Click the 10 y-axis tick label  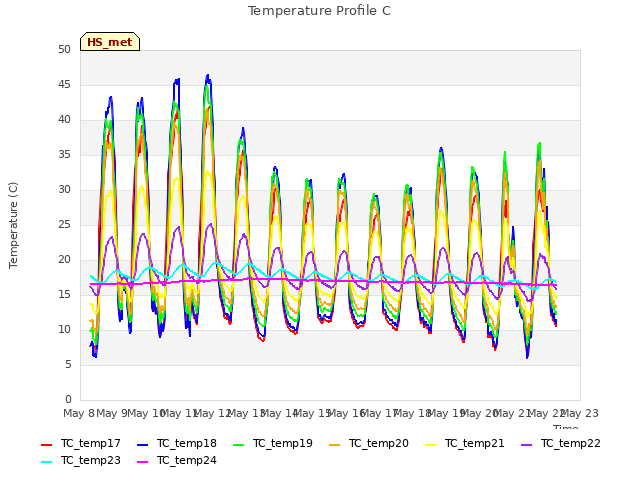pos(64,330)
